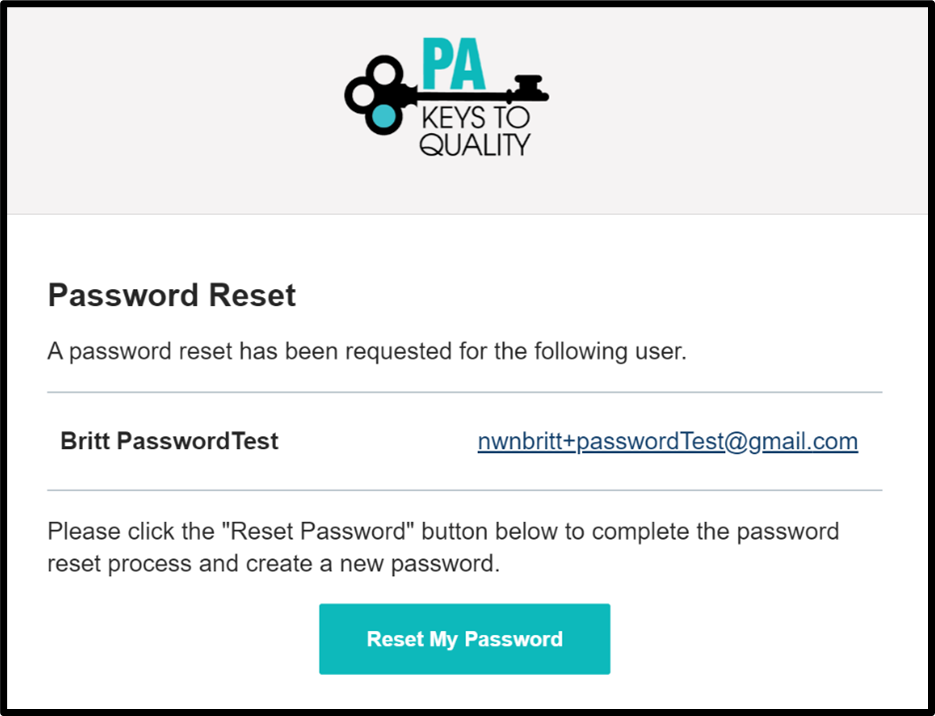
Task: Click the Reset My Password button
Action: pyautogui.click(x=465, y=638)
